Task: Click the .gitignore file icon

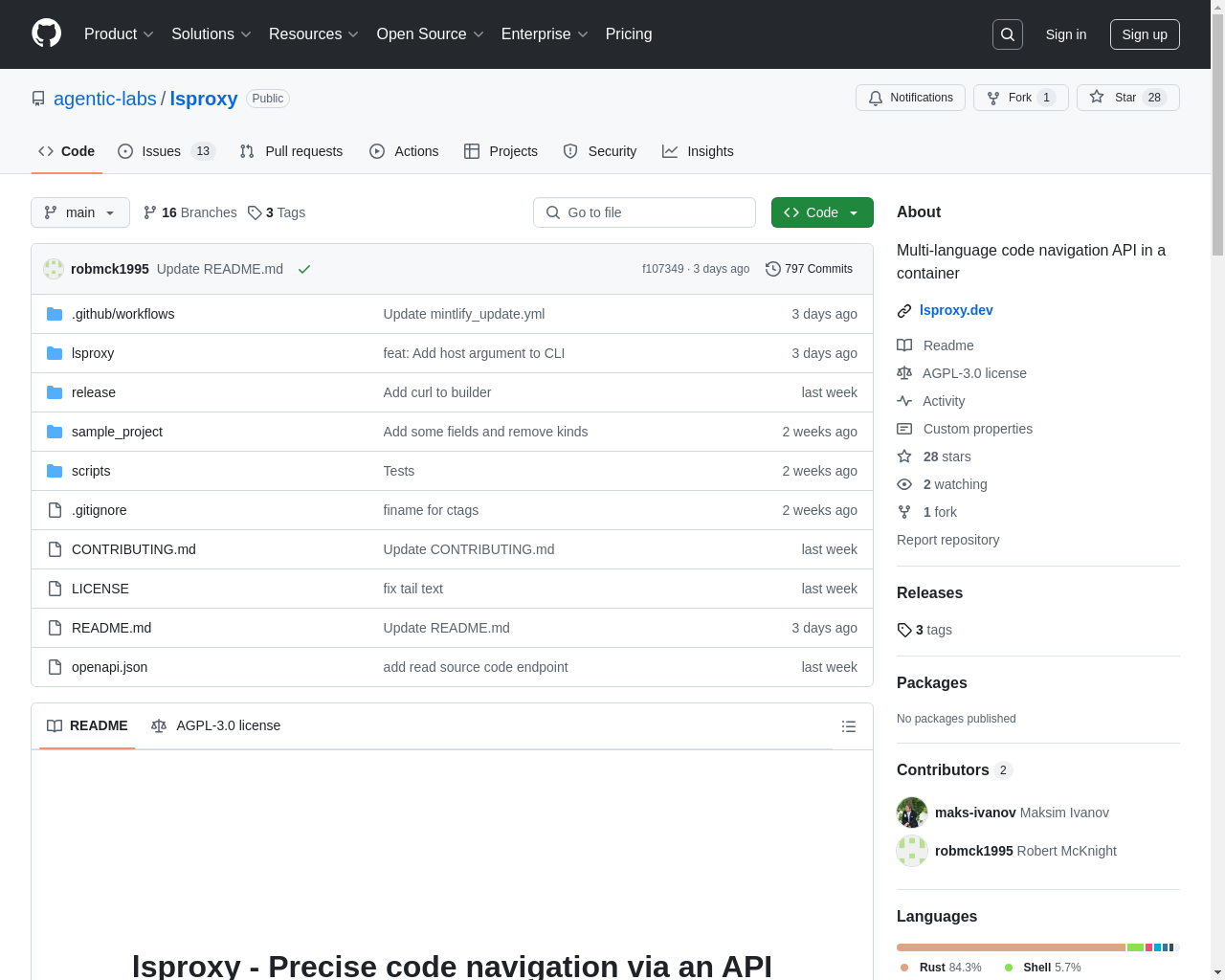Action: click(x=55, y=510)
